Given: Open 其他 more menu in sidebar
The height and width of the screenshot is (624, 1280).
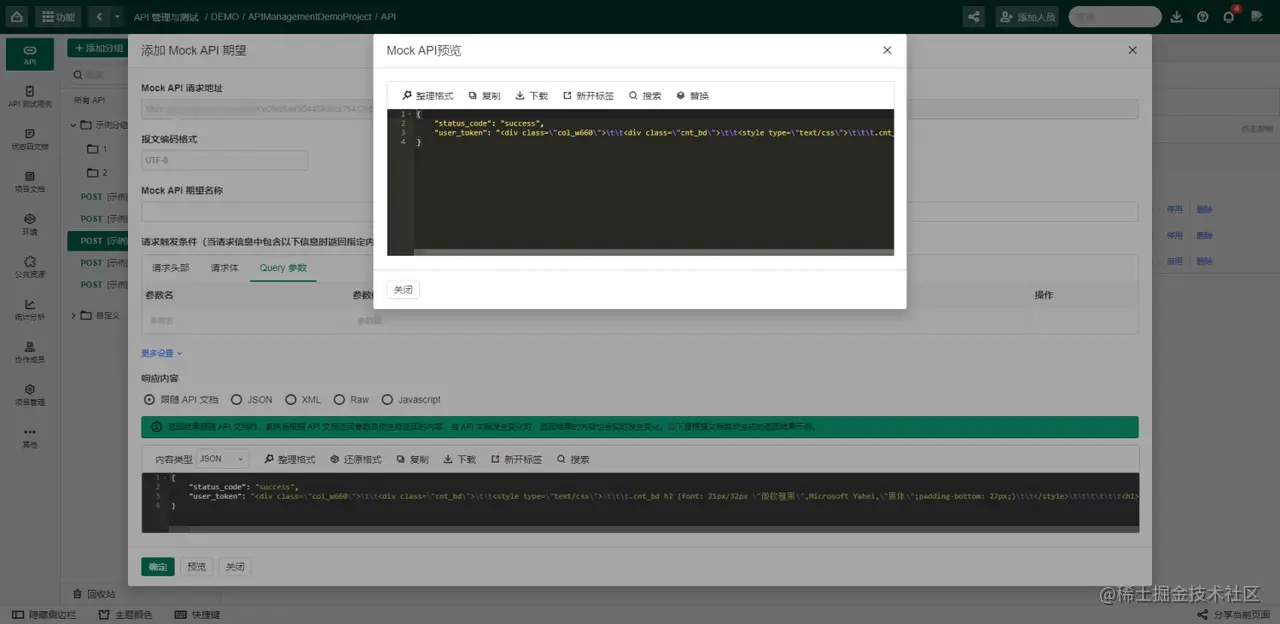Looking at the screenshot, I should (30, 437).
